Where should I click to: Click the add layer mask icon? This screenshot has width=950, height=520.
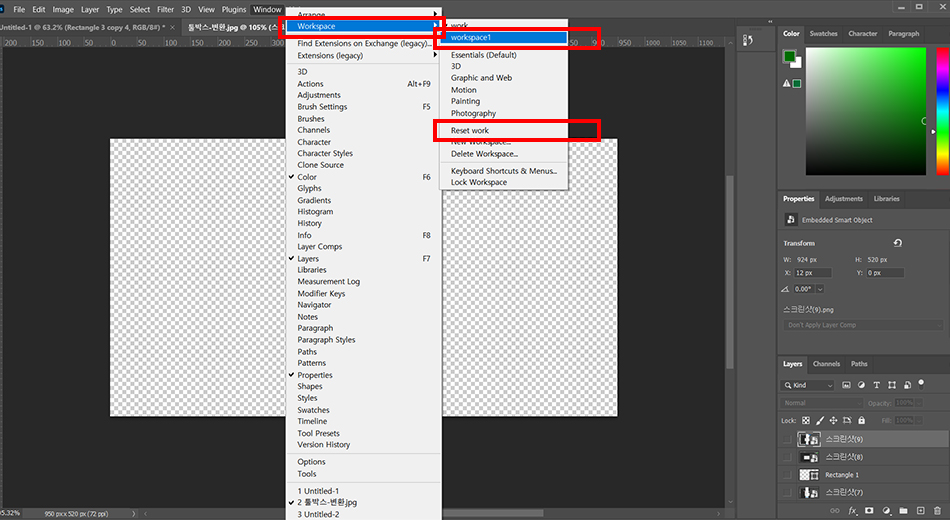coord(869,511)
